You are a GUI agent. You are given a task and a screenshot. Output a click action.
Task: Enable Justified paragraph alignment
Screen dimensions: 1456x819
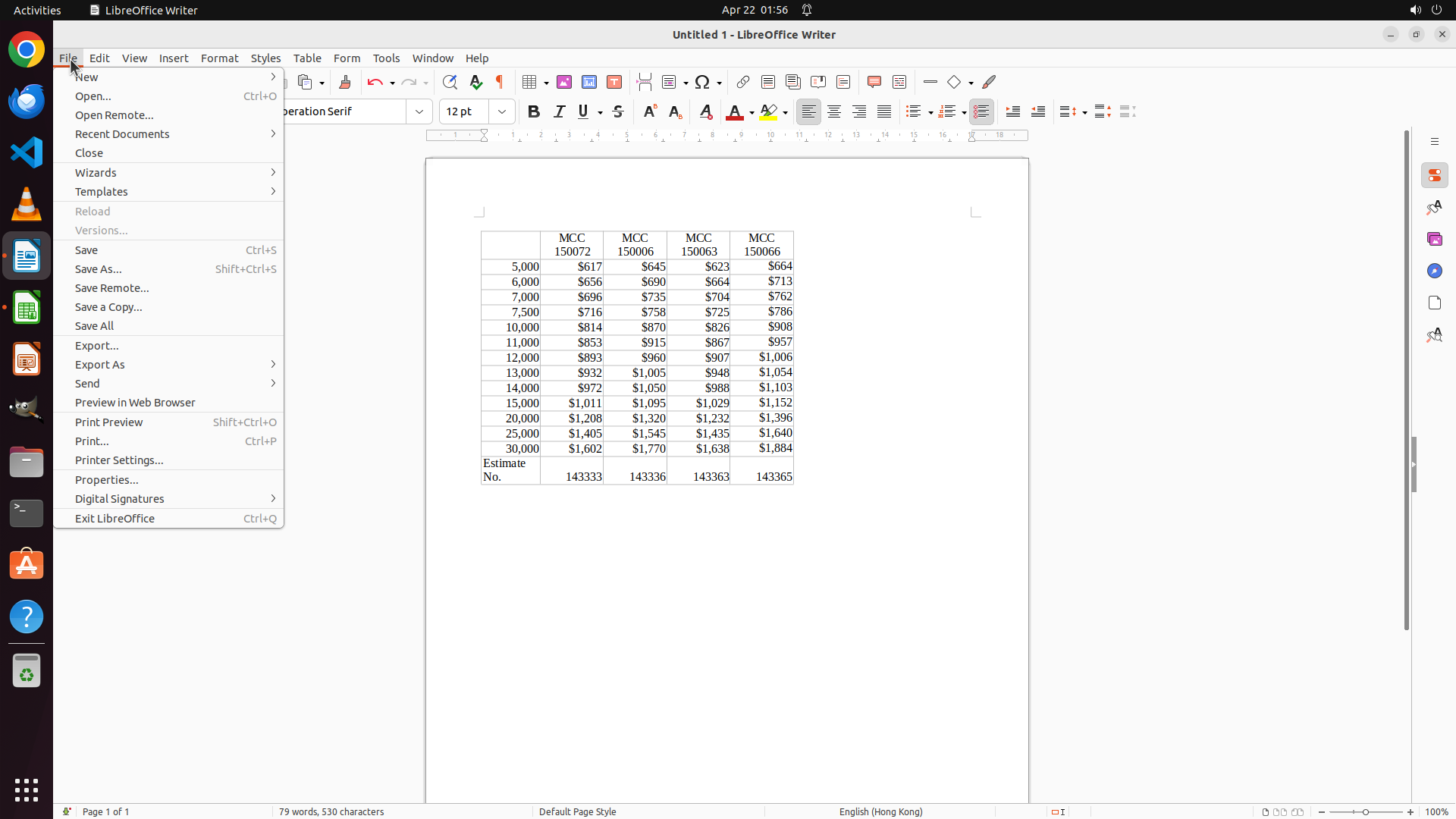click(x=884, y=111)
